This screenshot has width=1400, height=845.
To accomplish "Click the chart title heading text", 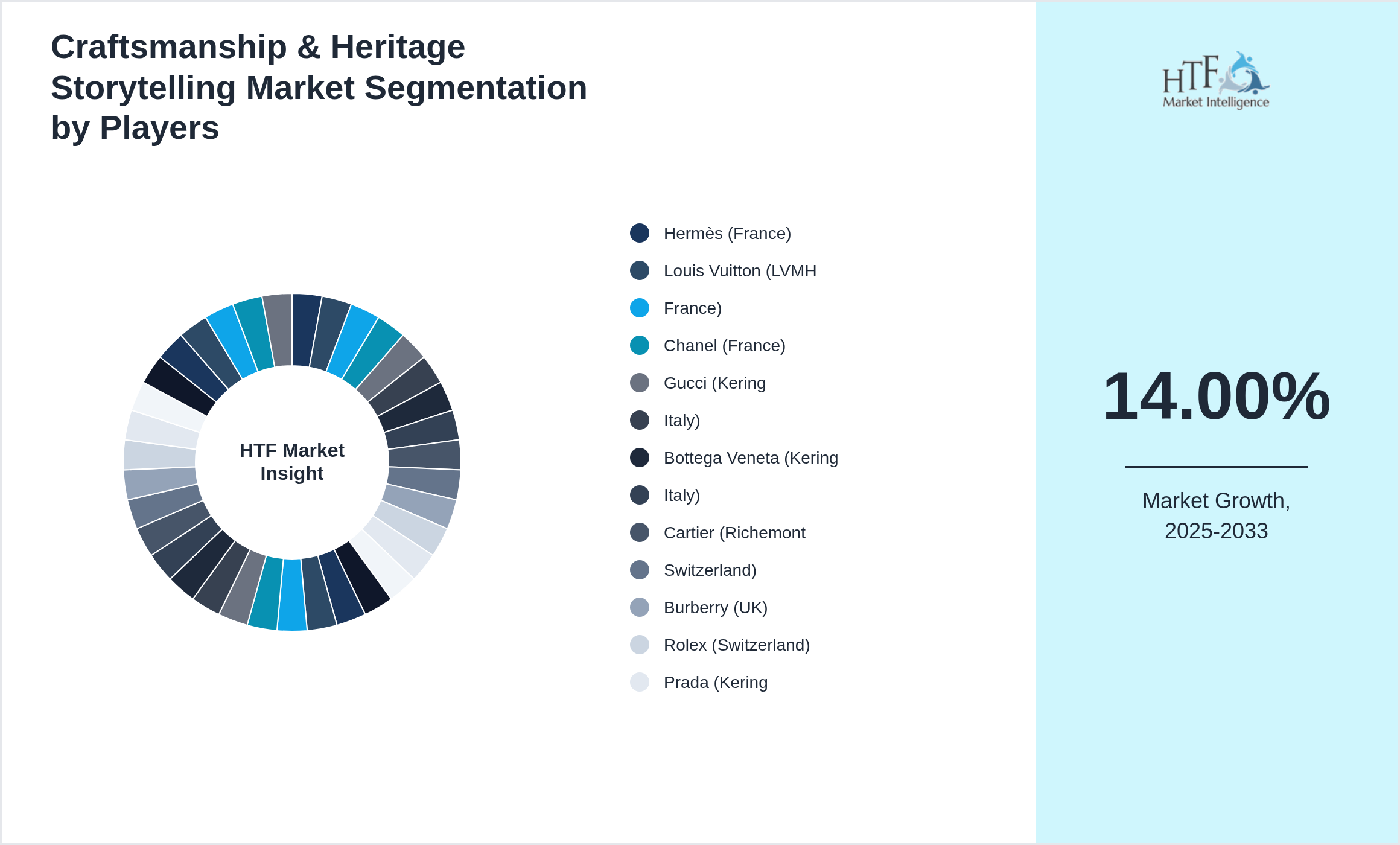I will [x=319, y=88].
